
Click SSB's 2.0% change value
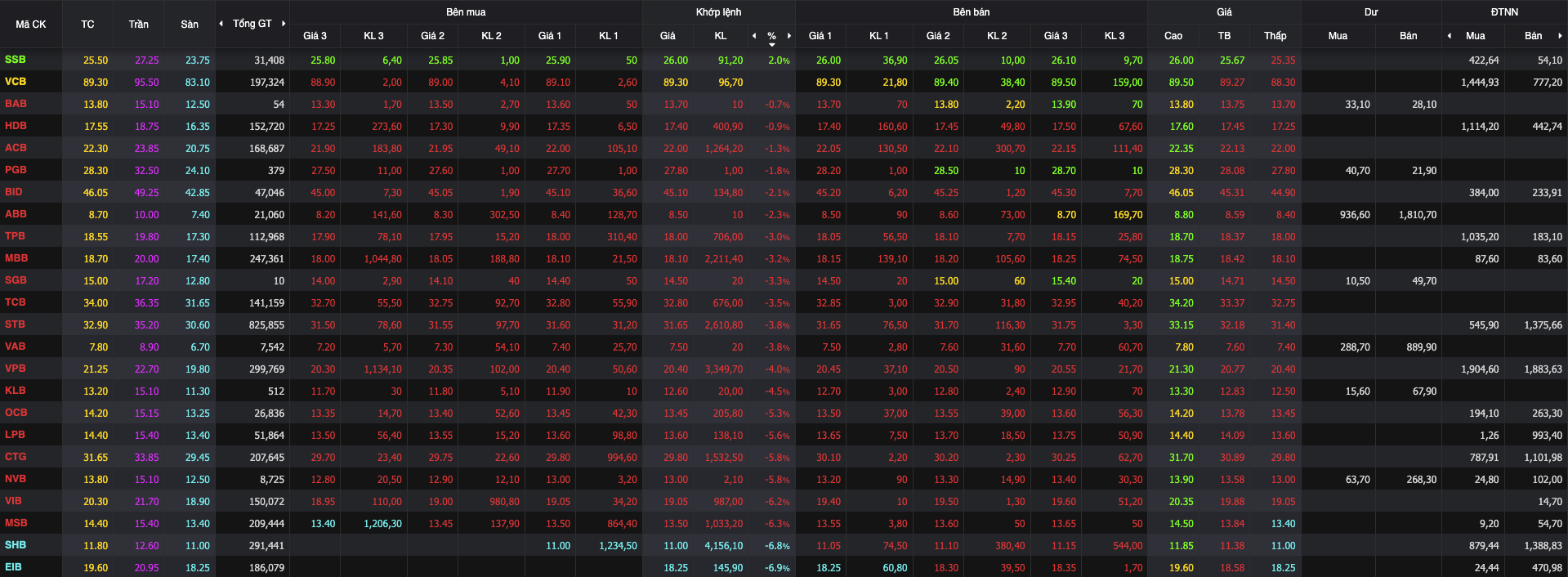click(779, 60)
